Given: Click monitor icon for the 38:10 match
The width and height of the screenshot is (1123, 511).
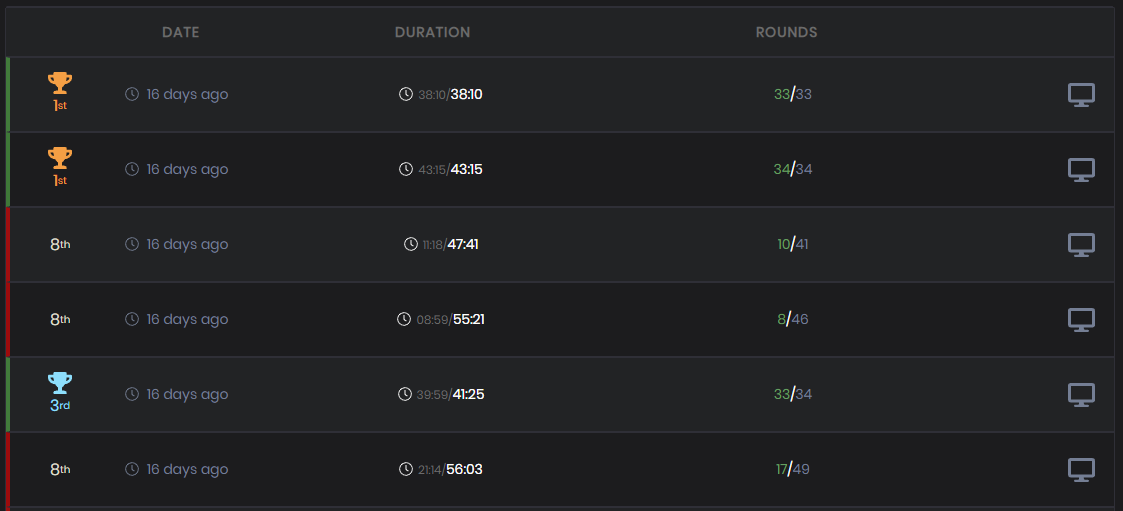Looking at the screenshot, I should click(x=1081, y=95).
